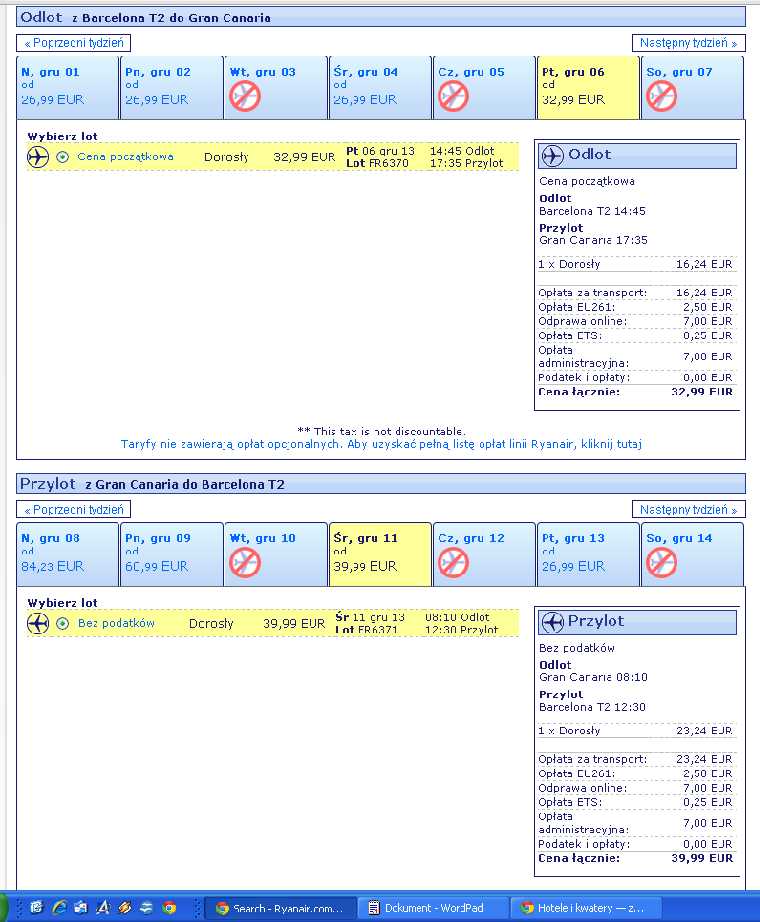Screen dimensions: 760x922
Task: Select return date Pn, gru 09
Action: (172, 554)
